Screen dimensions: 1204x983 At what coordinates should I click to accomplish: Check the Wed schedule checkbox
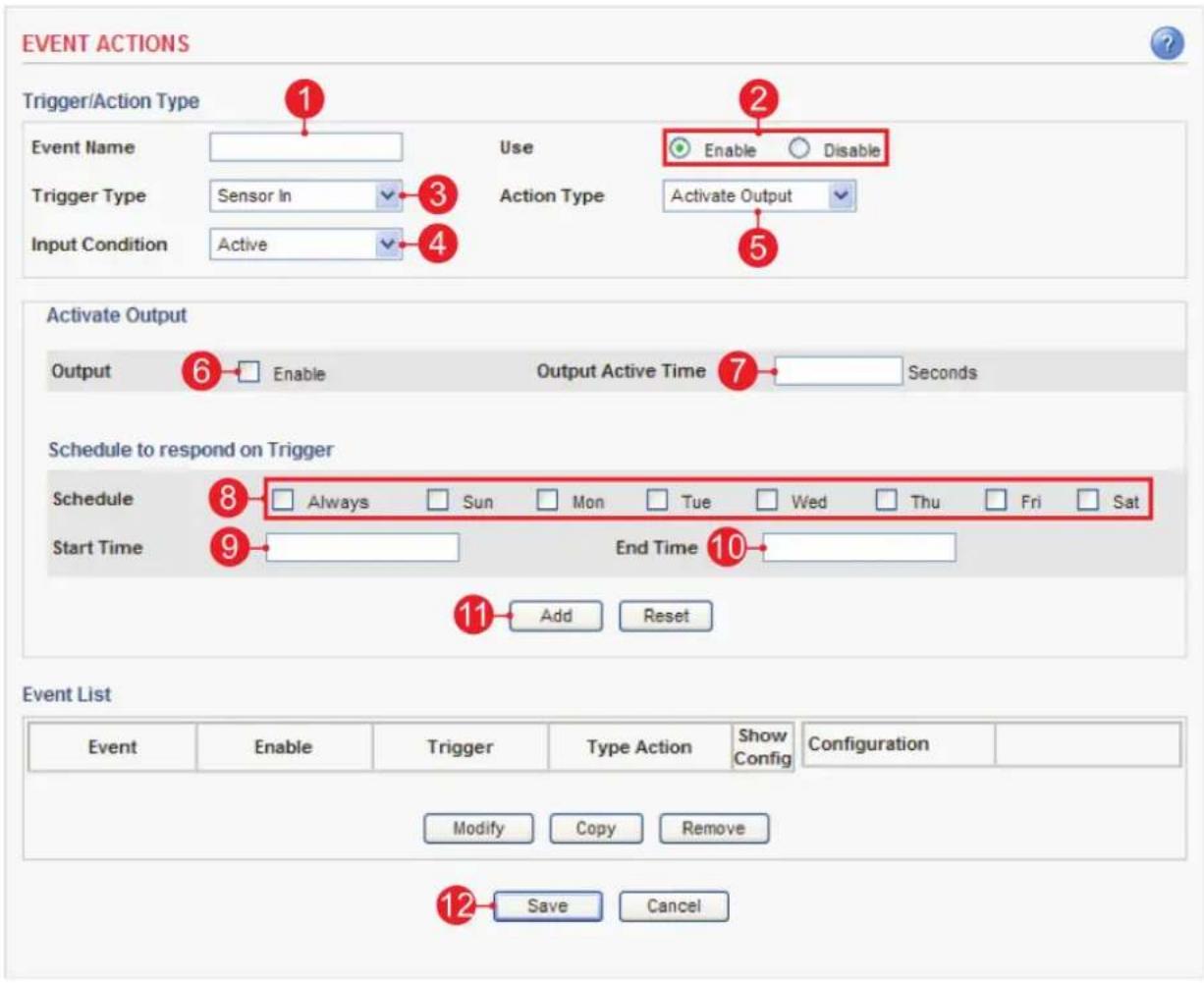767,501
